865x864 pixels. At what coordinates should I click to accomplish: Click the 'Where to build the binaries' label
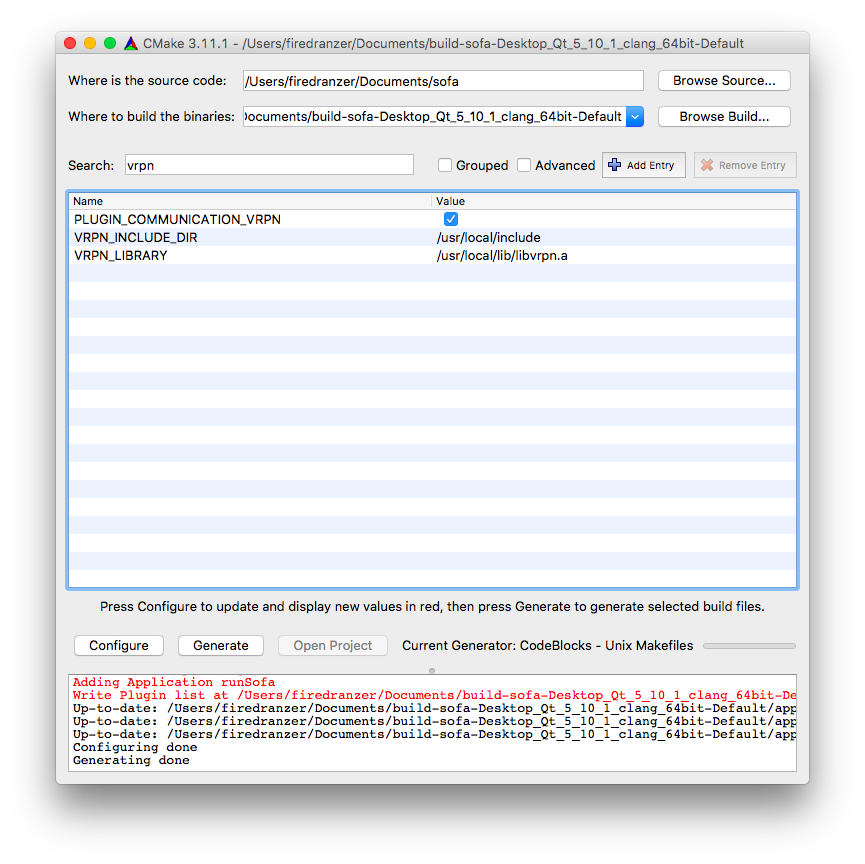pyautogui.click(x=152, y=116)
